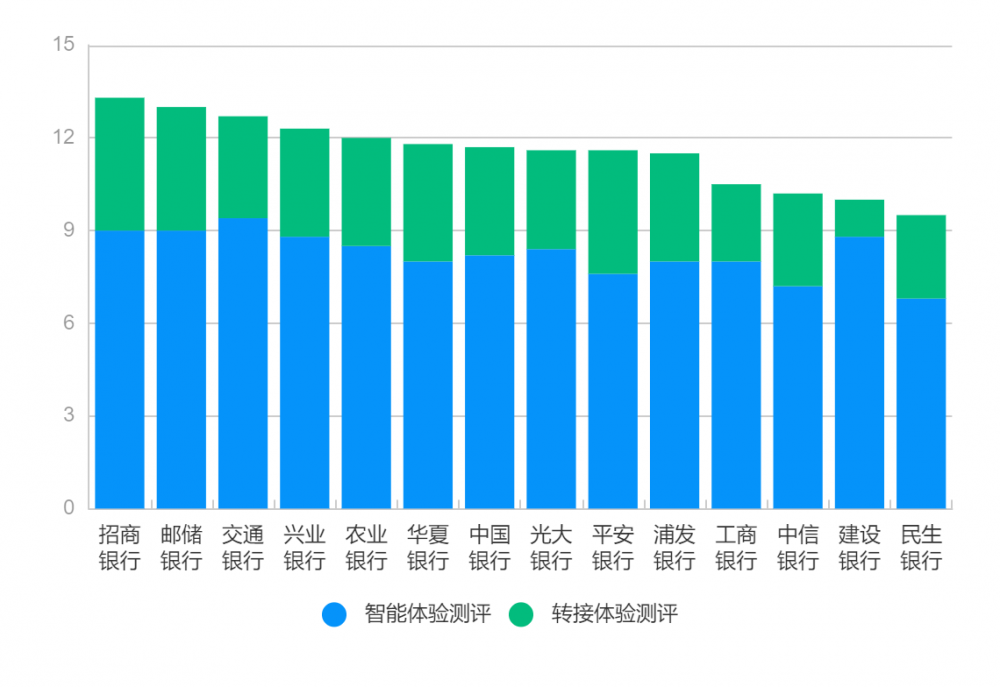Screen dimensions: 1000x687
Task: Select 华夏银行's green bar segment
Action: click(x=428, y=203)
